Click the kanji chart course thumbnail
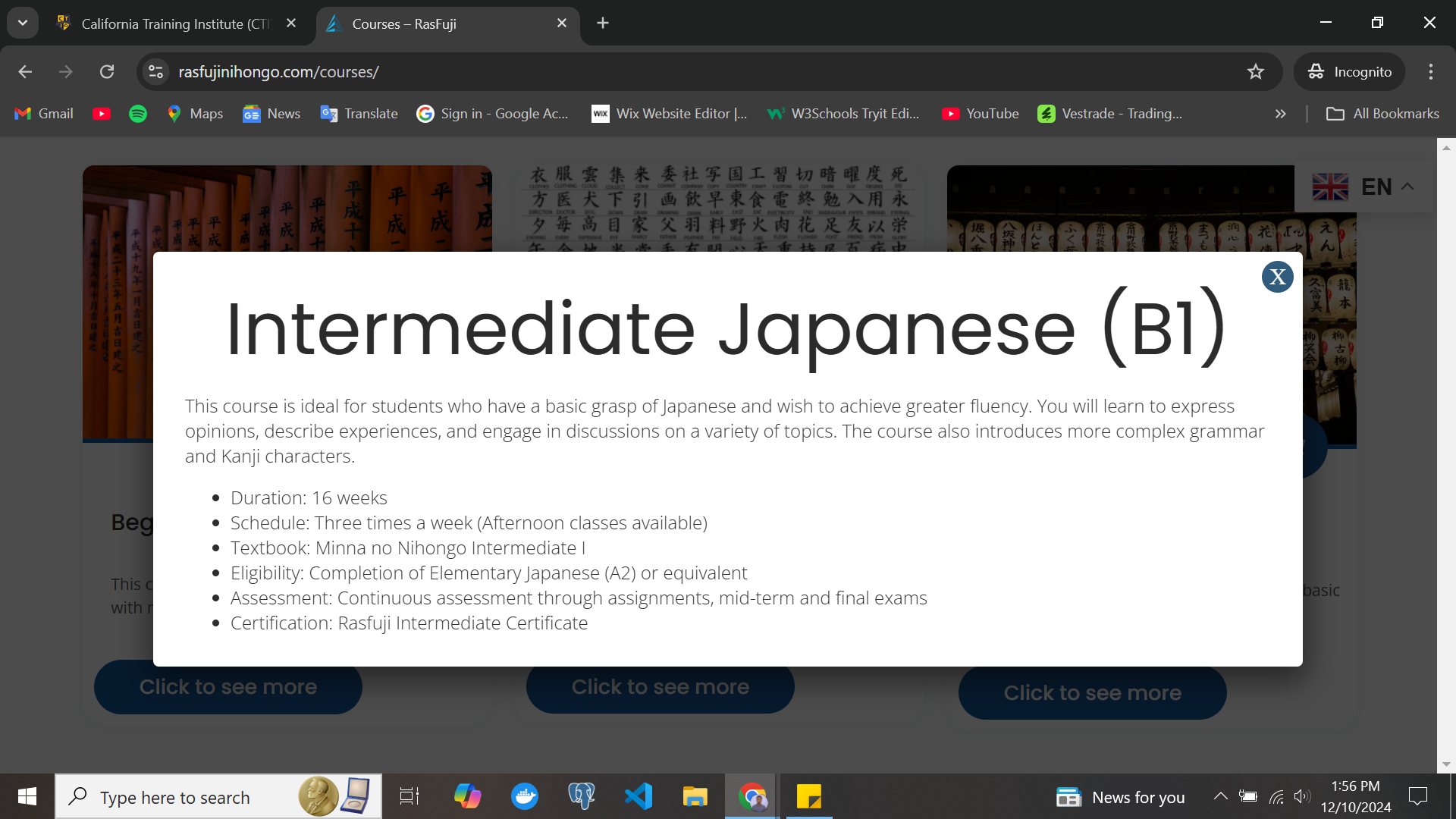The height and width of the screenshot is (819, 1456). coord(719,208)
